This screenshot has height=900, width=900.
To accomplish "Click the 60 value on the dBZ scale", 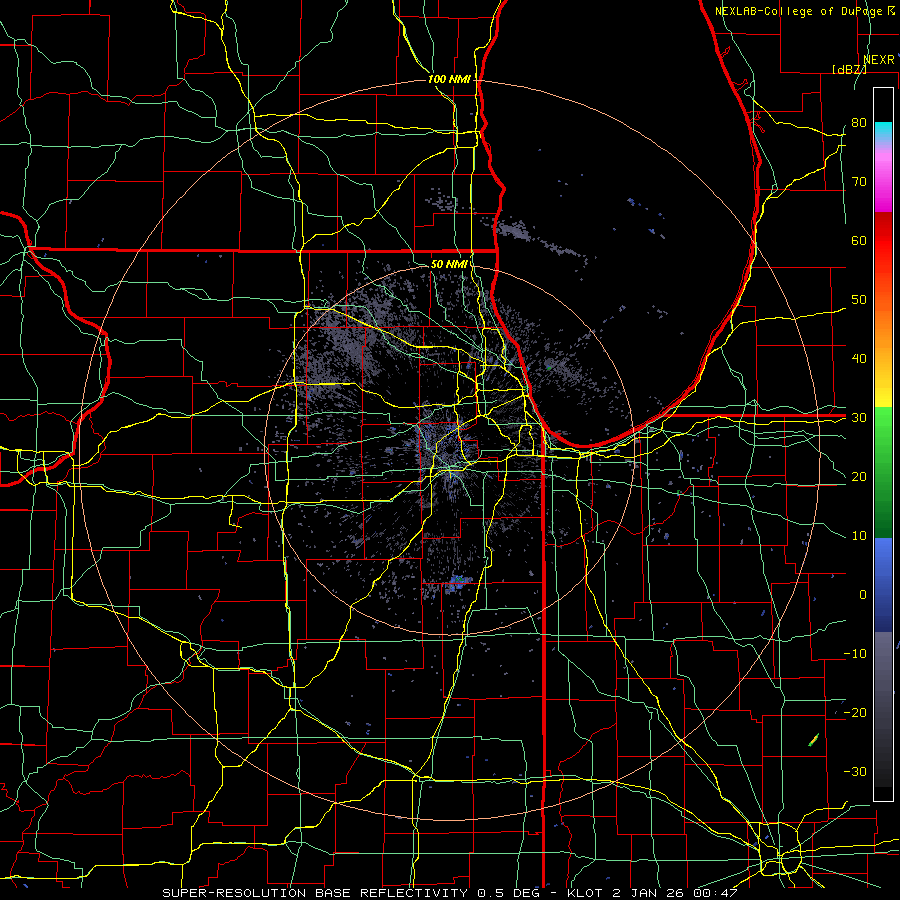I will point(859,240).
